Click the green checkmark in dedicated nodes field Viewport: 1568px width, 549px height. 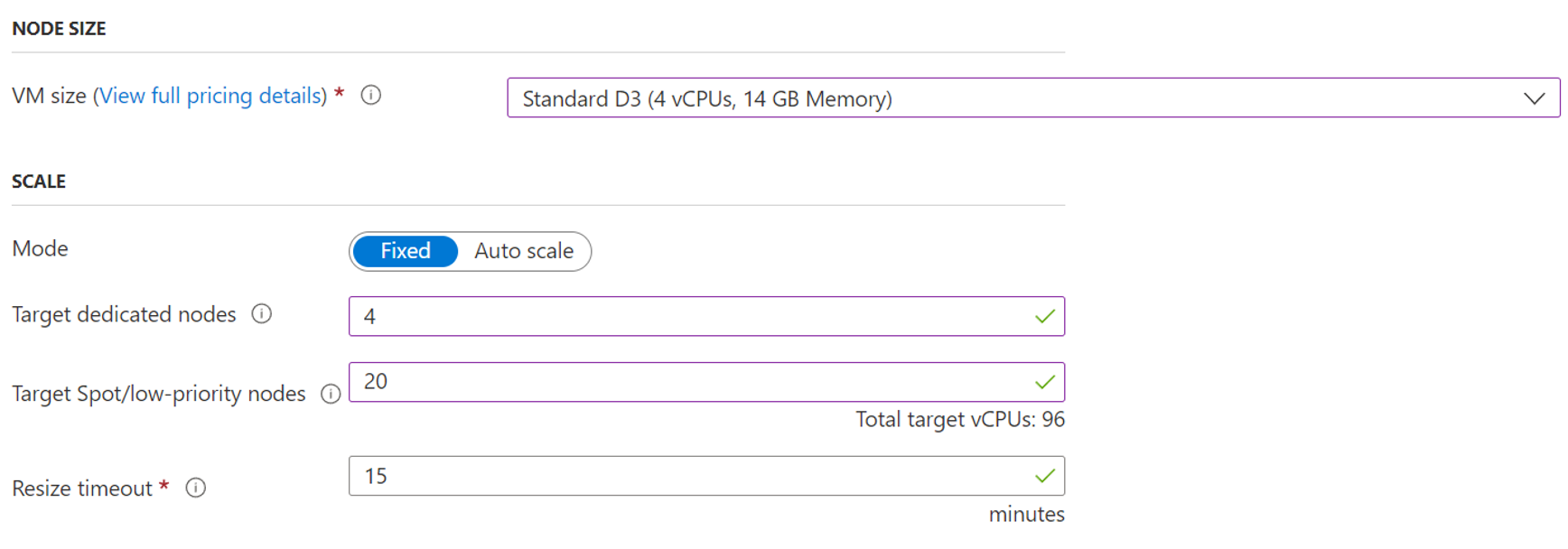1045,317
